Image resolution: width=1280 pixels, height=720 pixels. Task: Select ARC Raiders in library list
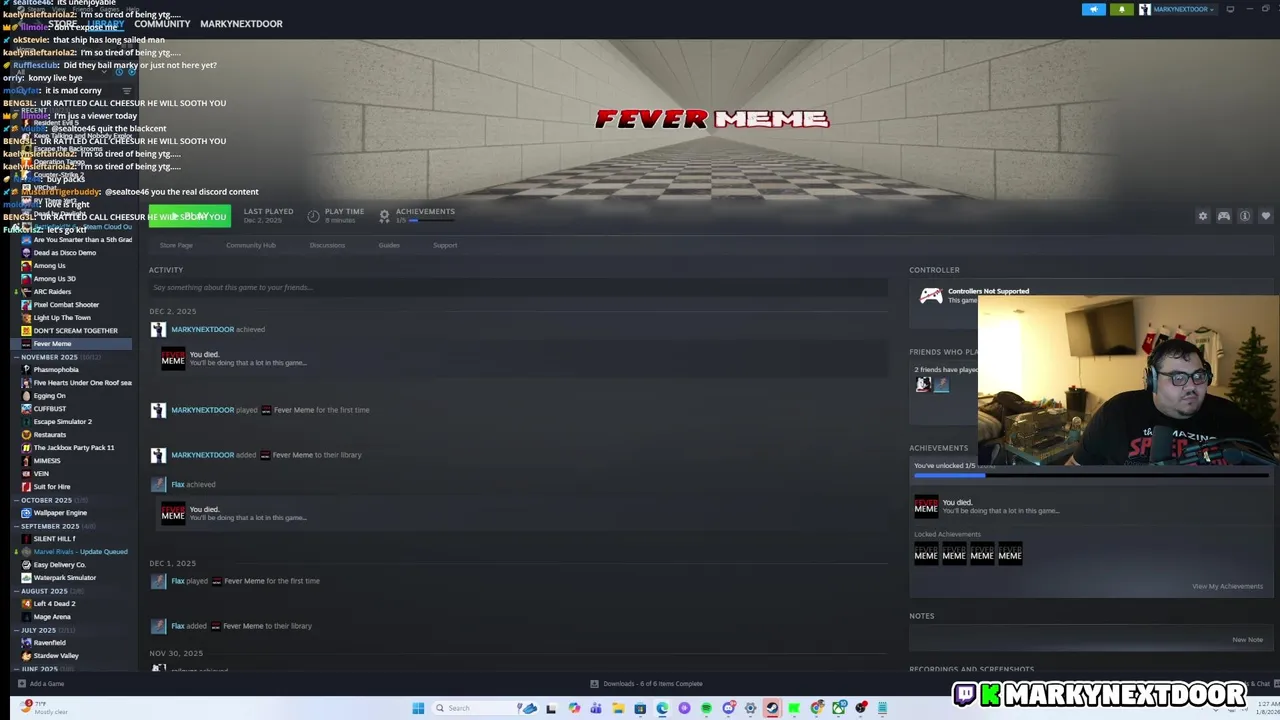click(x=52, y=292)
